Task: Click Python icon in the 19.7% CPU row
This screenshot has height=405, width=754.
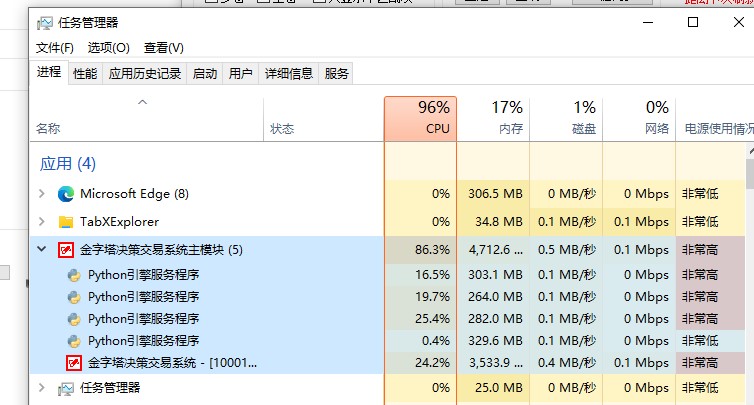Action: point(74,297)
